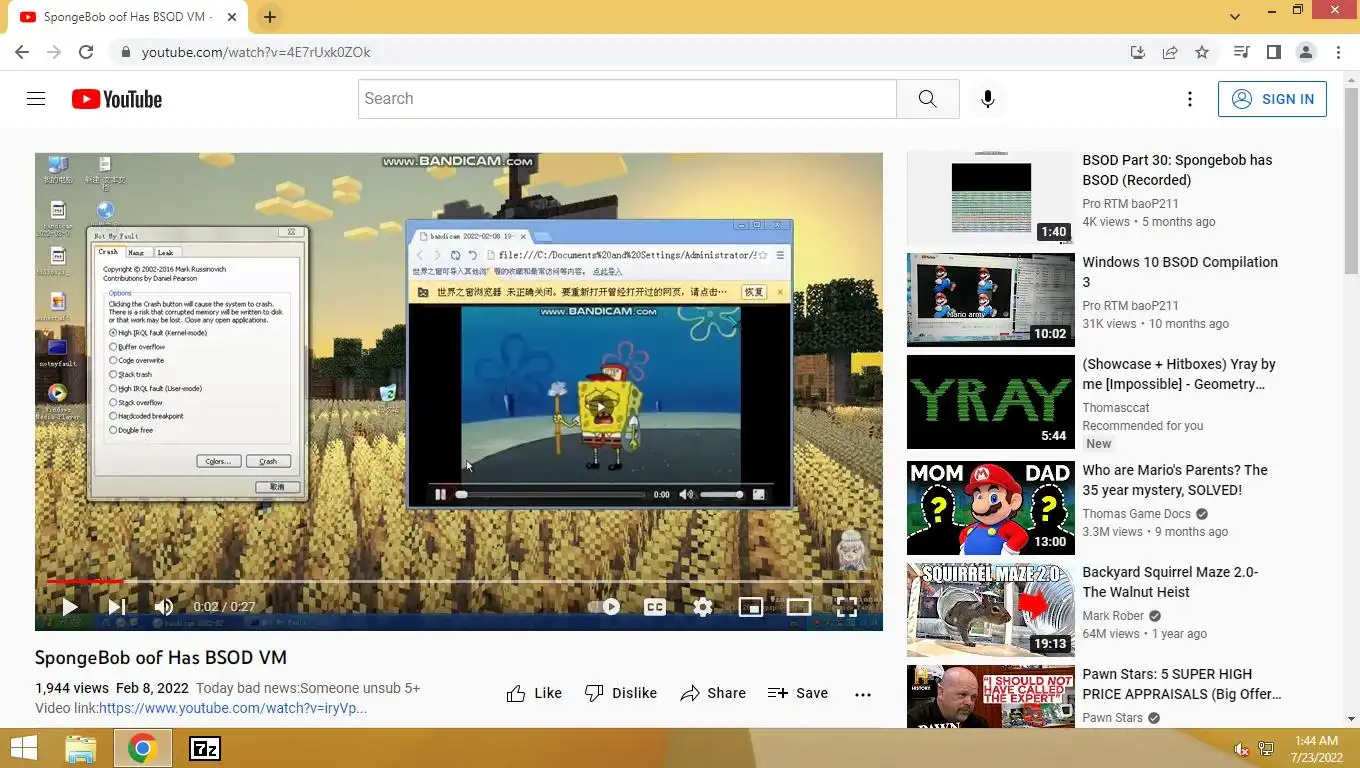
Task: Save the video to a playlist
Action: (798, 693)
